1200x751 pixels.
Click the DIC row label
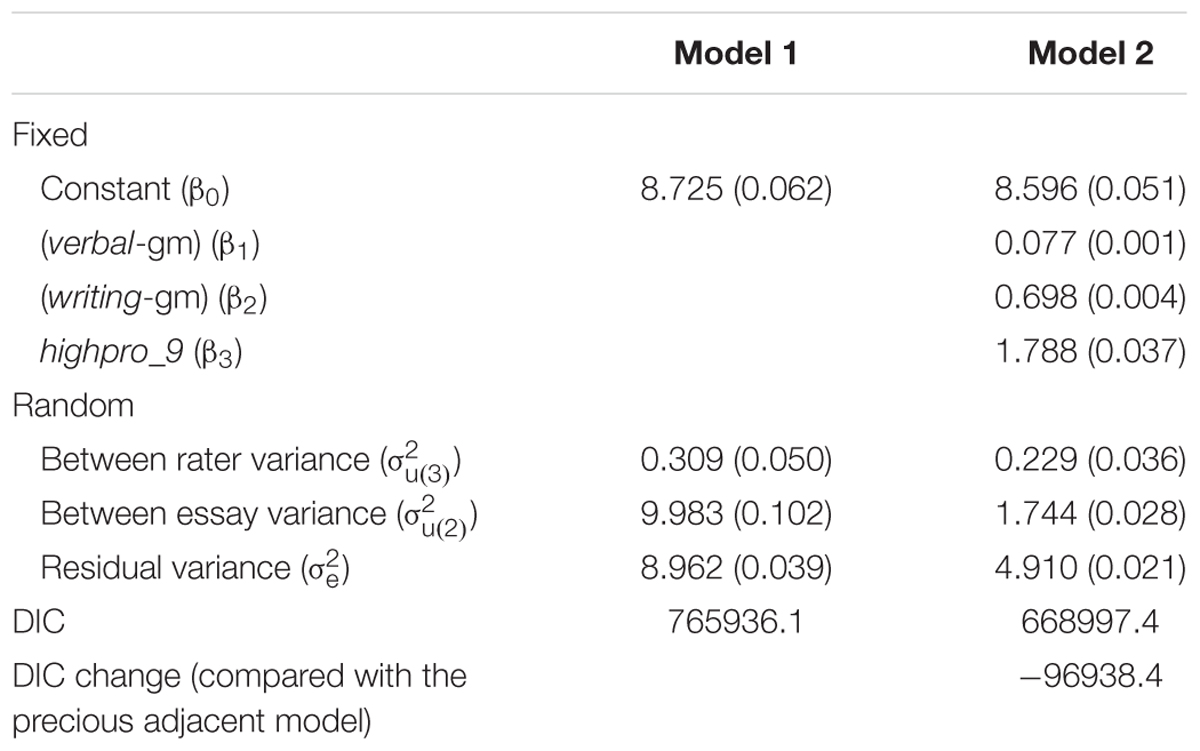coord(39,622)
